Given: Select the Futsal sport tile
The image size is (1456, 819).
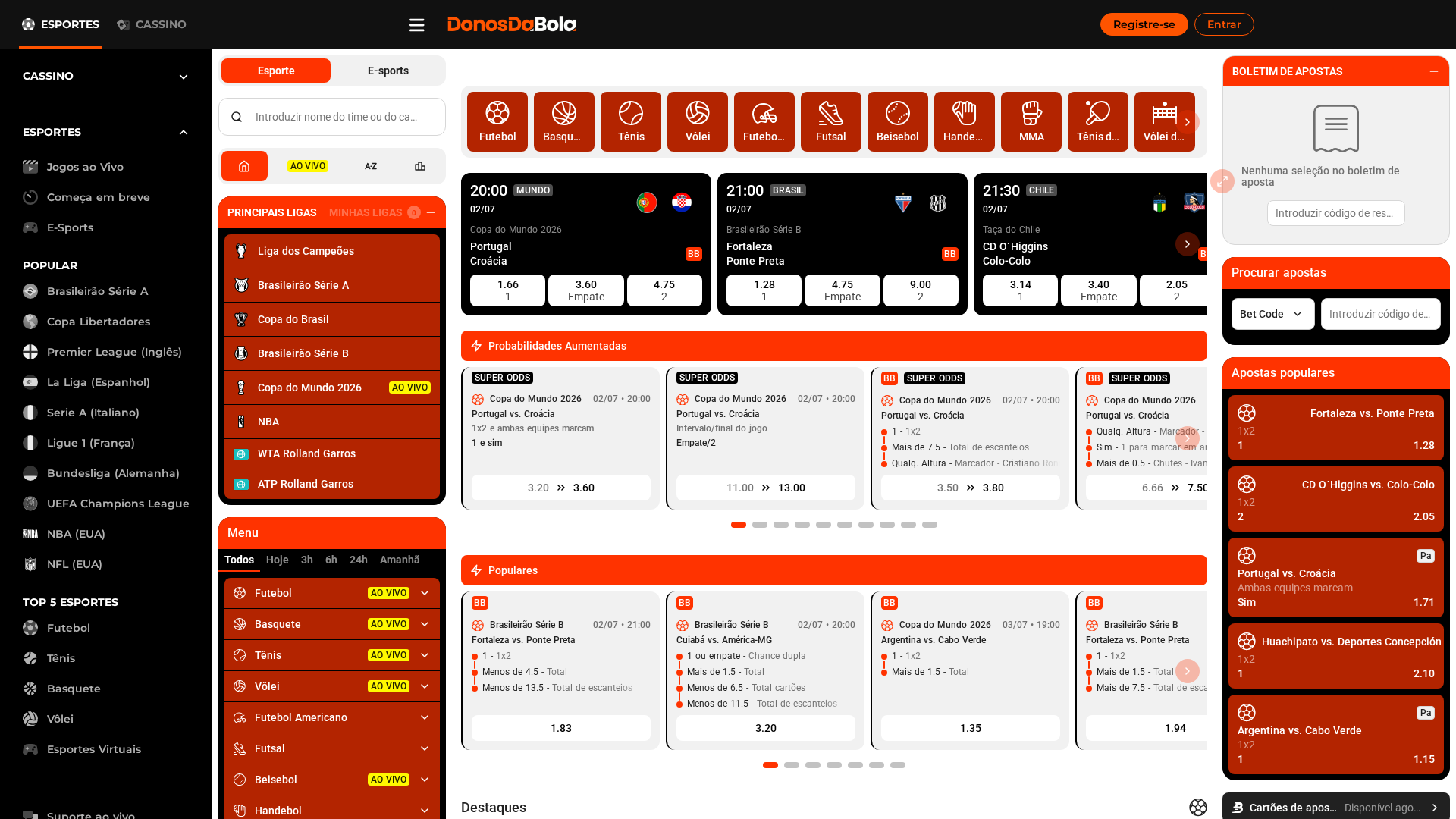Looking at the screenshot, I should point(831,121).
